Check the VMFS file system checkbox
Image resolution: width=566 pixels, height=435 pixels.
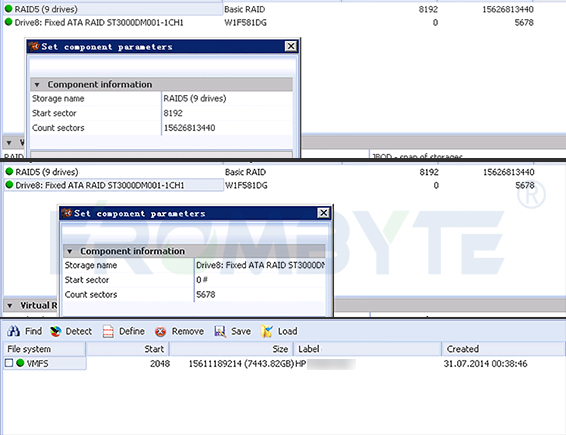coord(9,363)
